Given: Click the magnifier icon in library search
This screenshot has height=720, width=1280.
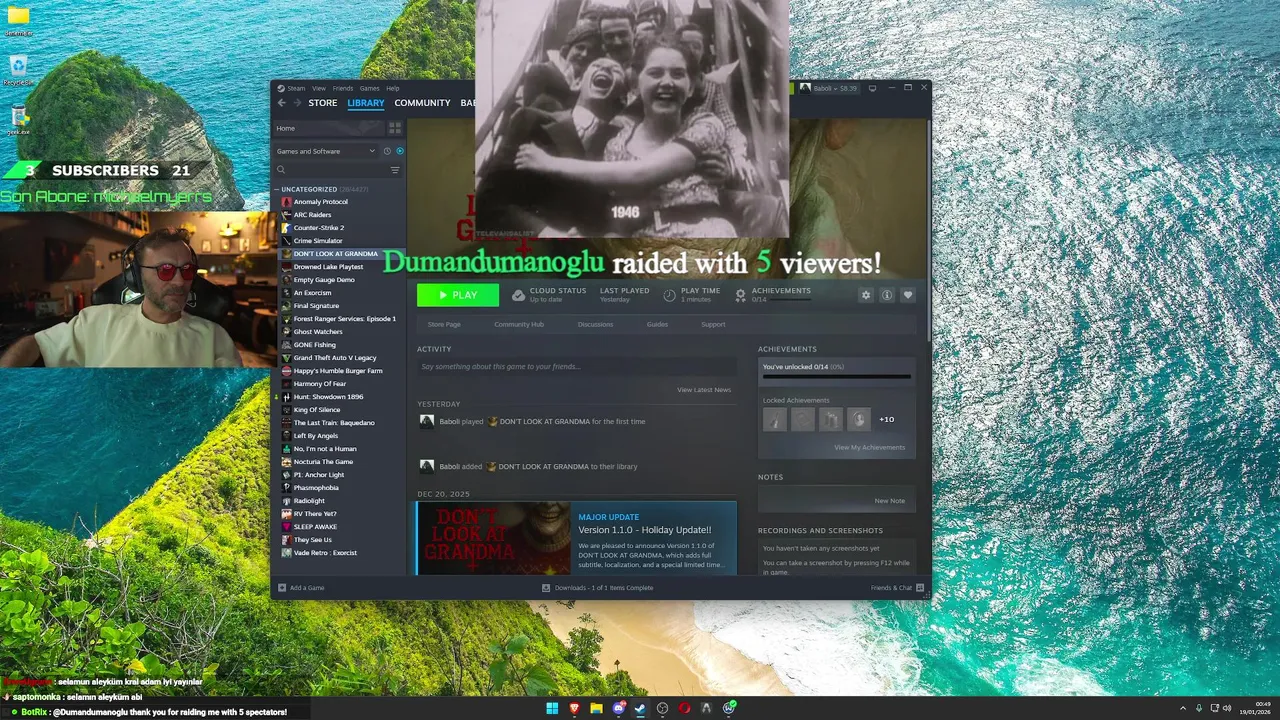Looking at the screenshot, I should [x=281, y=170].
